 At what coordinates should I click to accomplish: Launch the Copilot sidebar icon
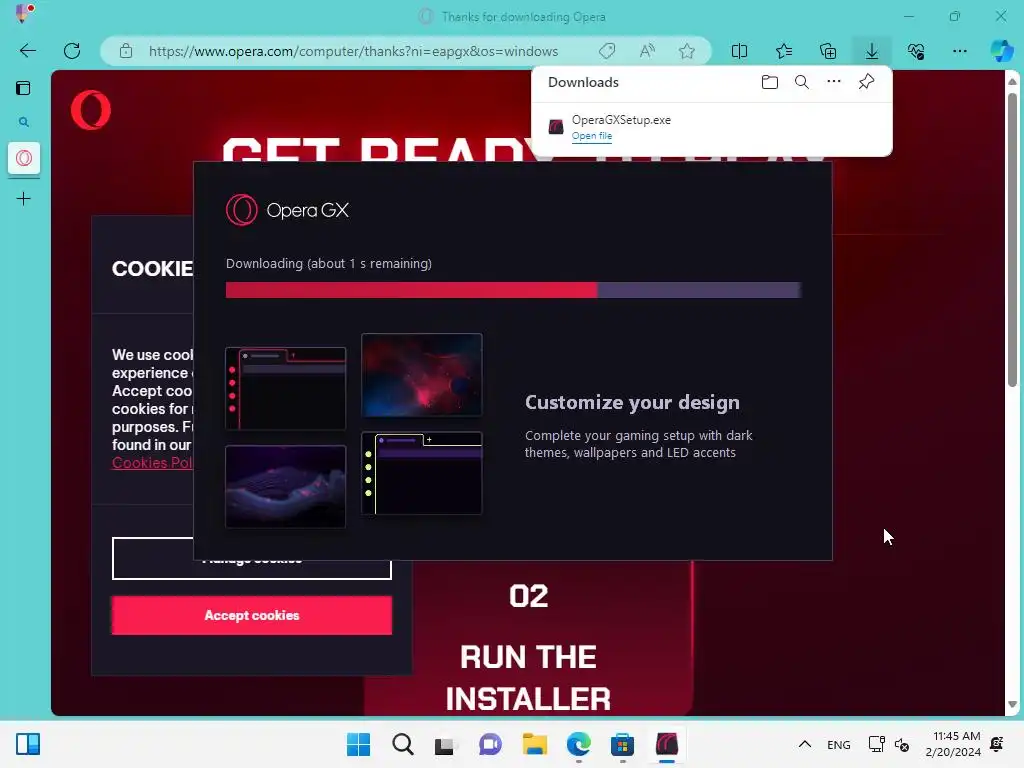click(1001, 51)
